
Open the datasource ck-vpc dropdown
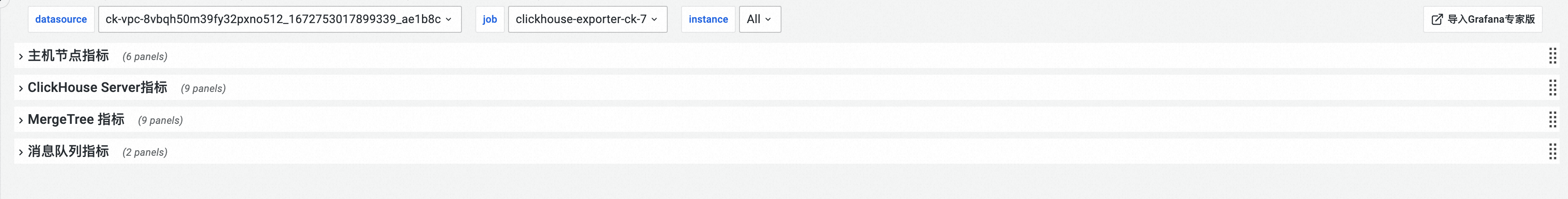279,19
